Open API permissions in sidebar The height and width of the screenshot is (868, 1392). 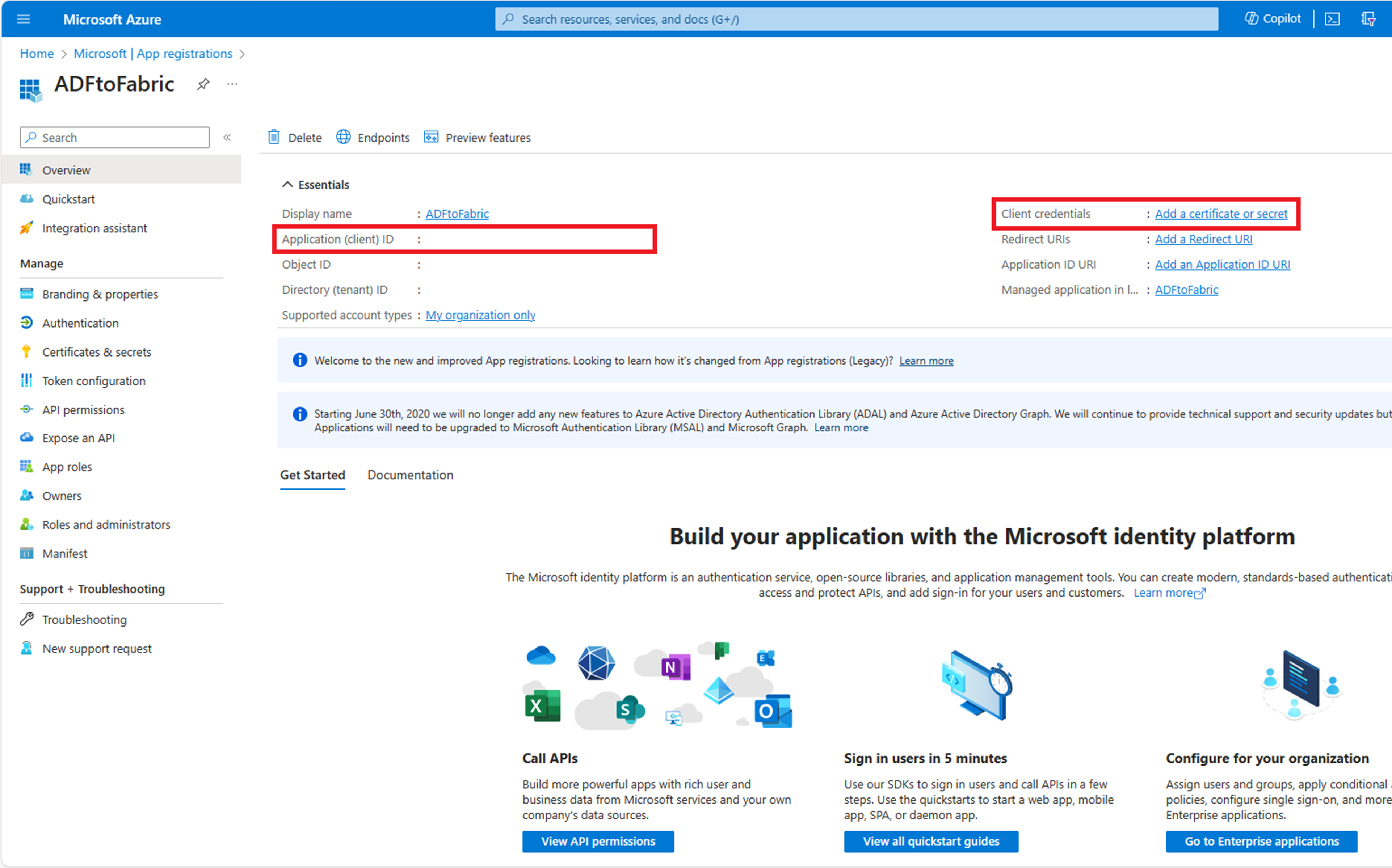click(83, 410)
